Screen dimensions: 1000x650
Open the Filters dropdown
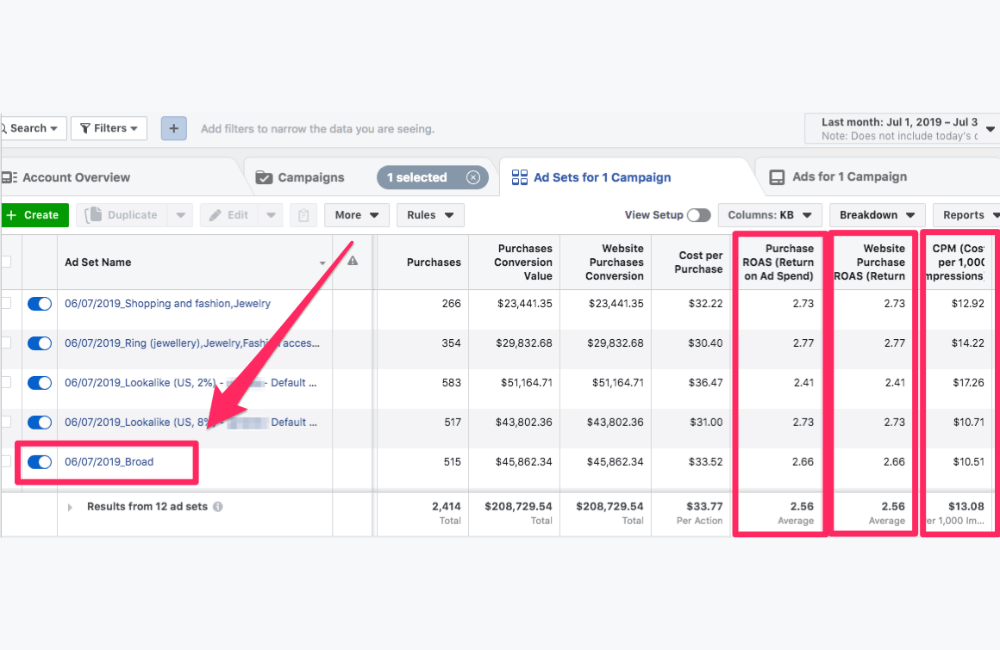(109, 128)
